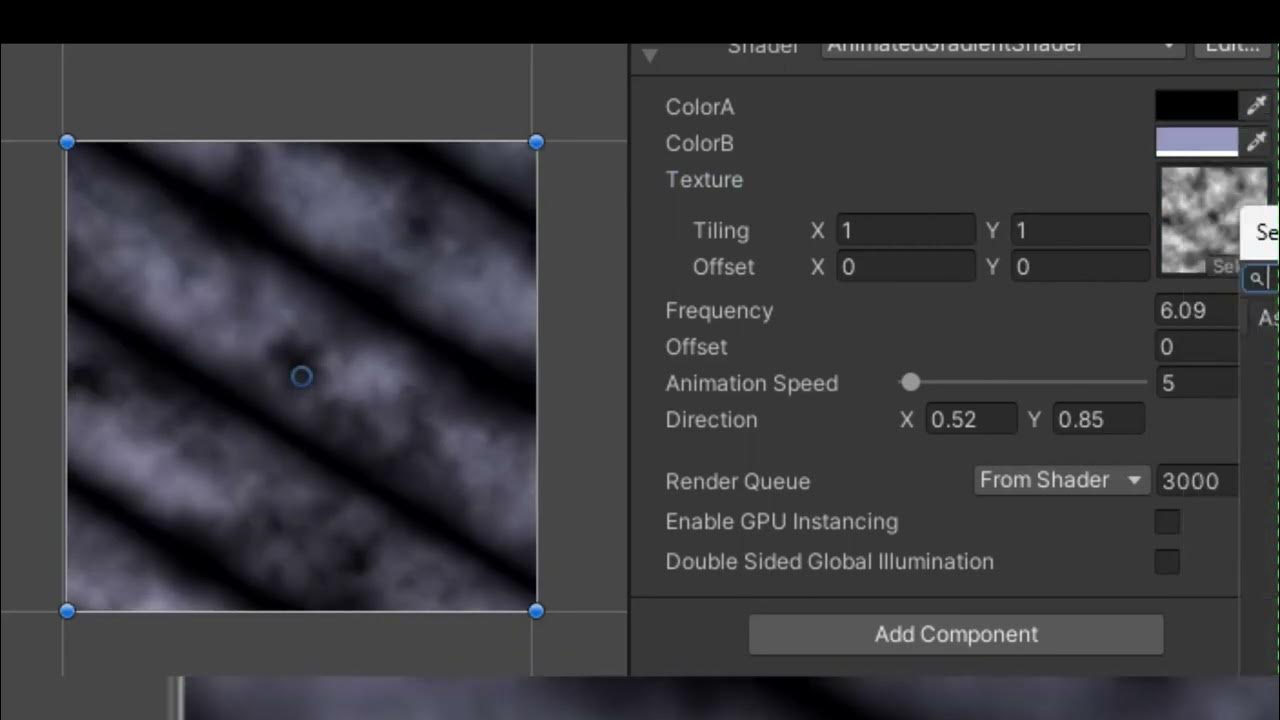The image size is (1280, 720).
Task: Toggle Double Sided Global Illumination checkbox
Action: (x=1167, y=562)
